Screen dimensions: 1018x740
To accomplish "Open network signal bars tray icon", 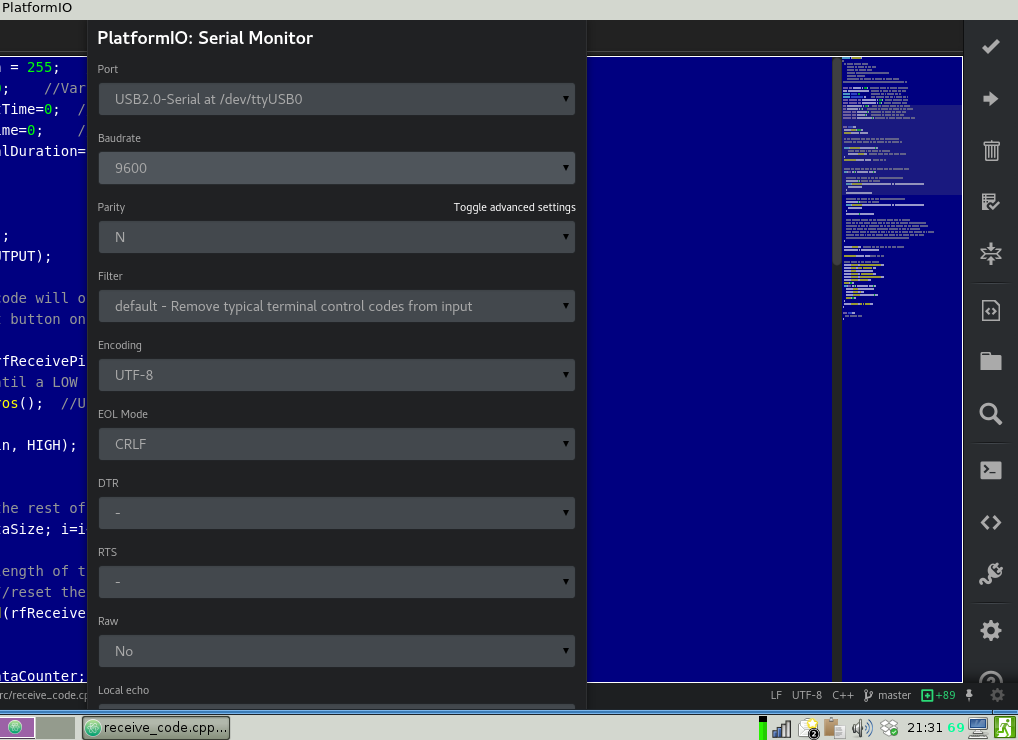I will coord(782,728).
